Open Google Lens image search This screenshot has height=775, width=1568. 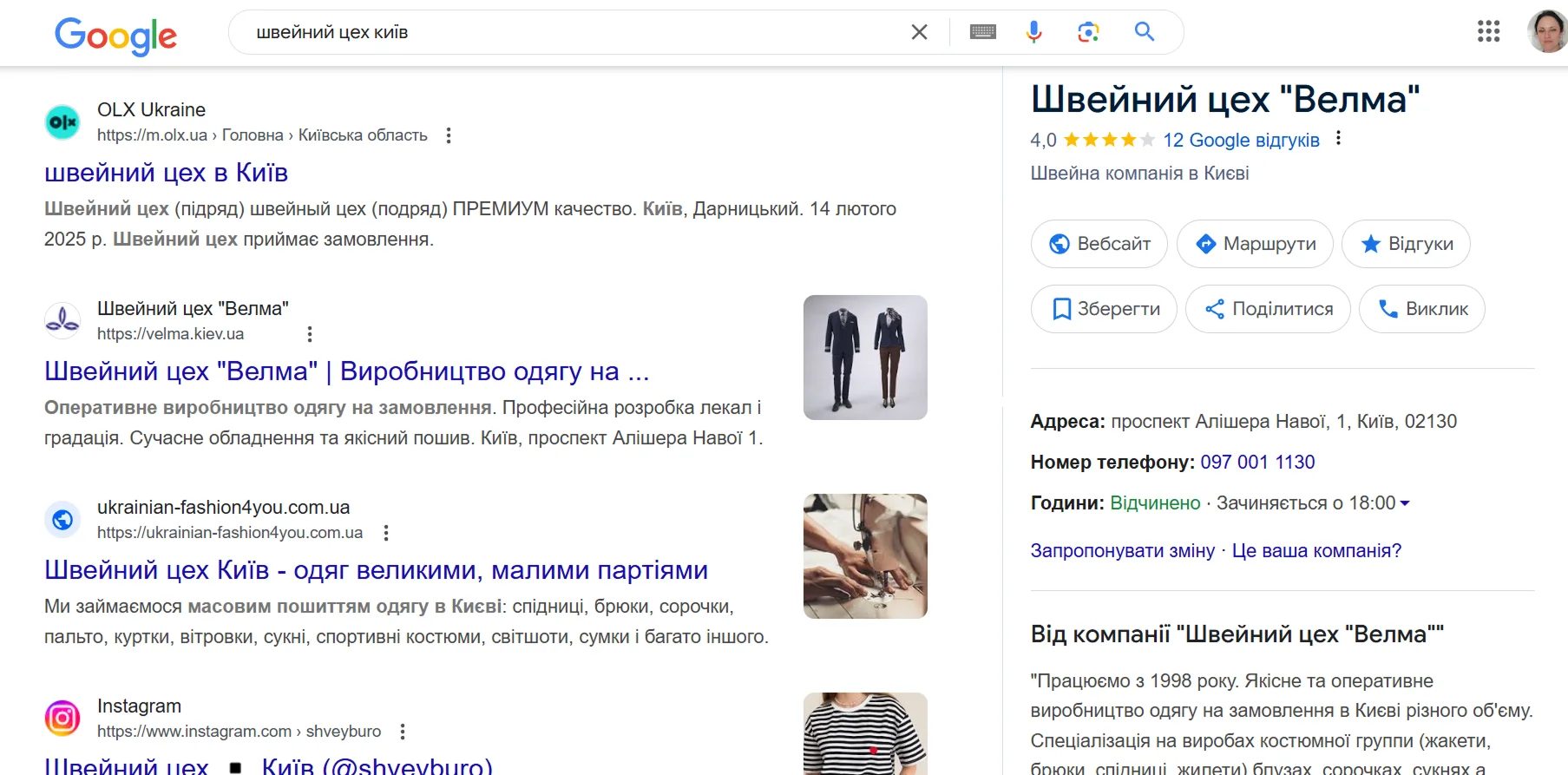point(1088,32)
